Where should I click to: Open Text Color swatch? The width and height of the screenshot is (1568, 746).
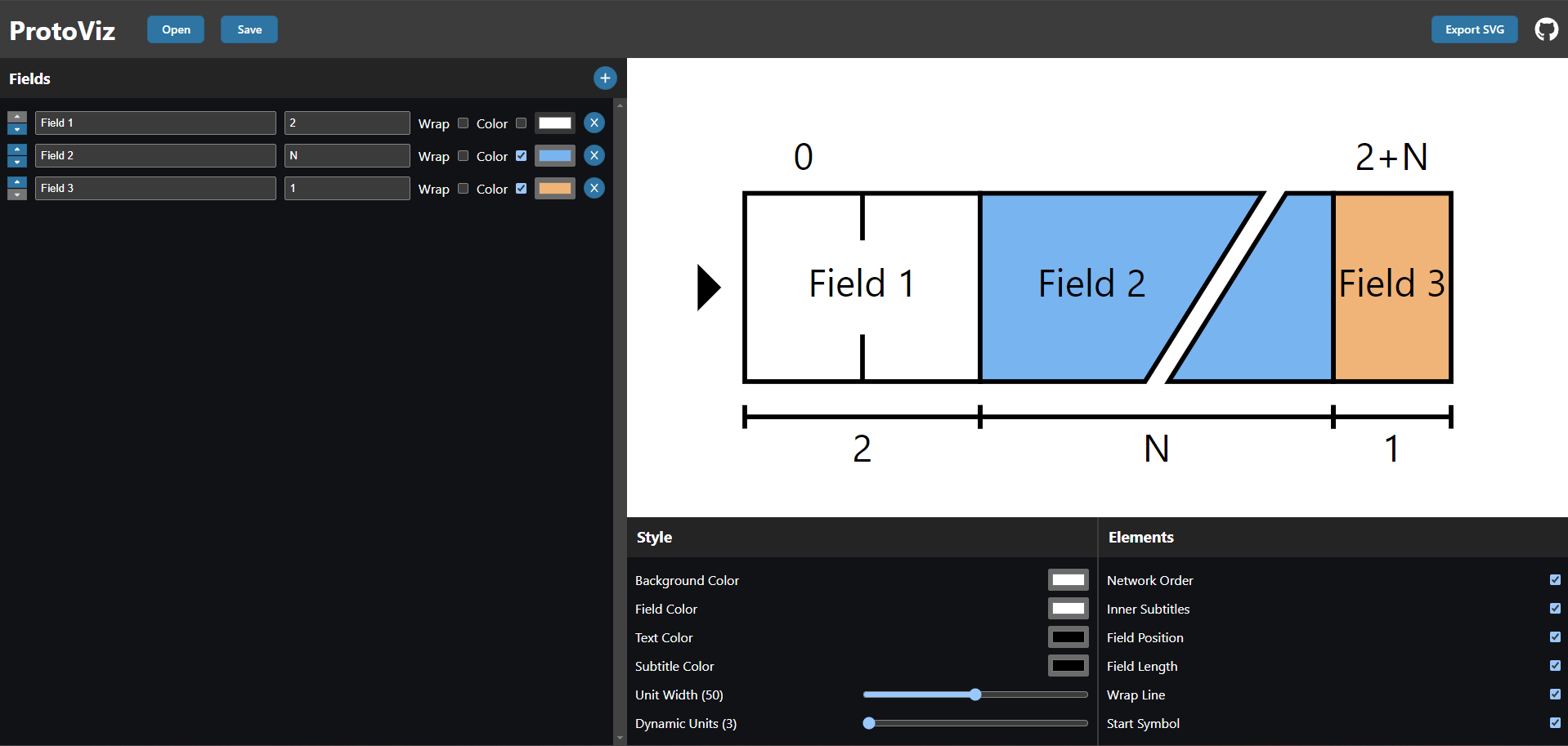pyautogui.click(x=1068, y=637)
